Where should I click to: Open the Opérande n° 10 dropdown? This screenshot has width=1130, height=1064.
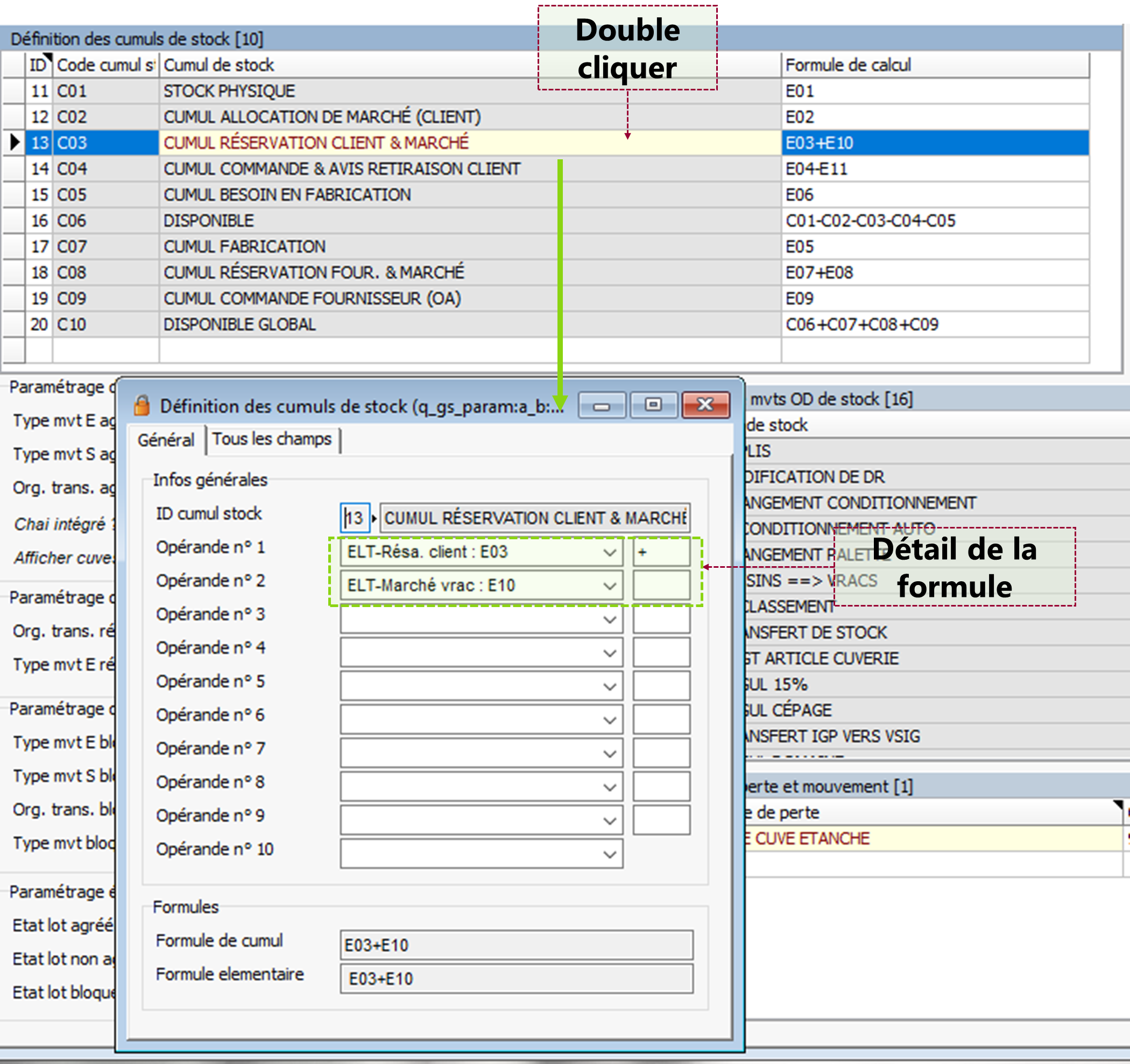click(x=609, y=854)
